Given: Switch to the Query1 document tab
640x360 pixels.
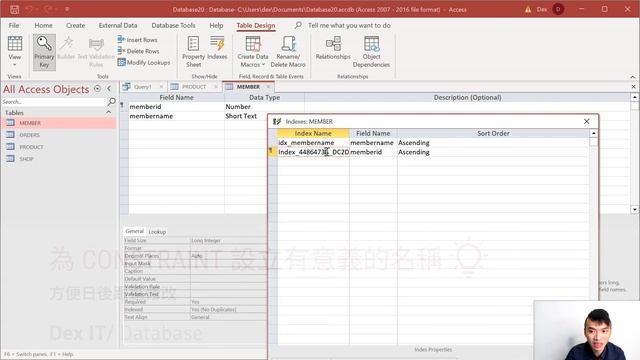Looking at the screenshot, I should (x=142, y=87).
